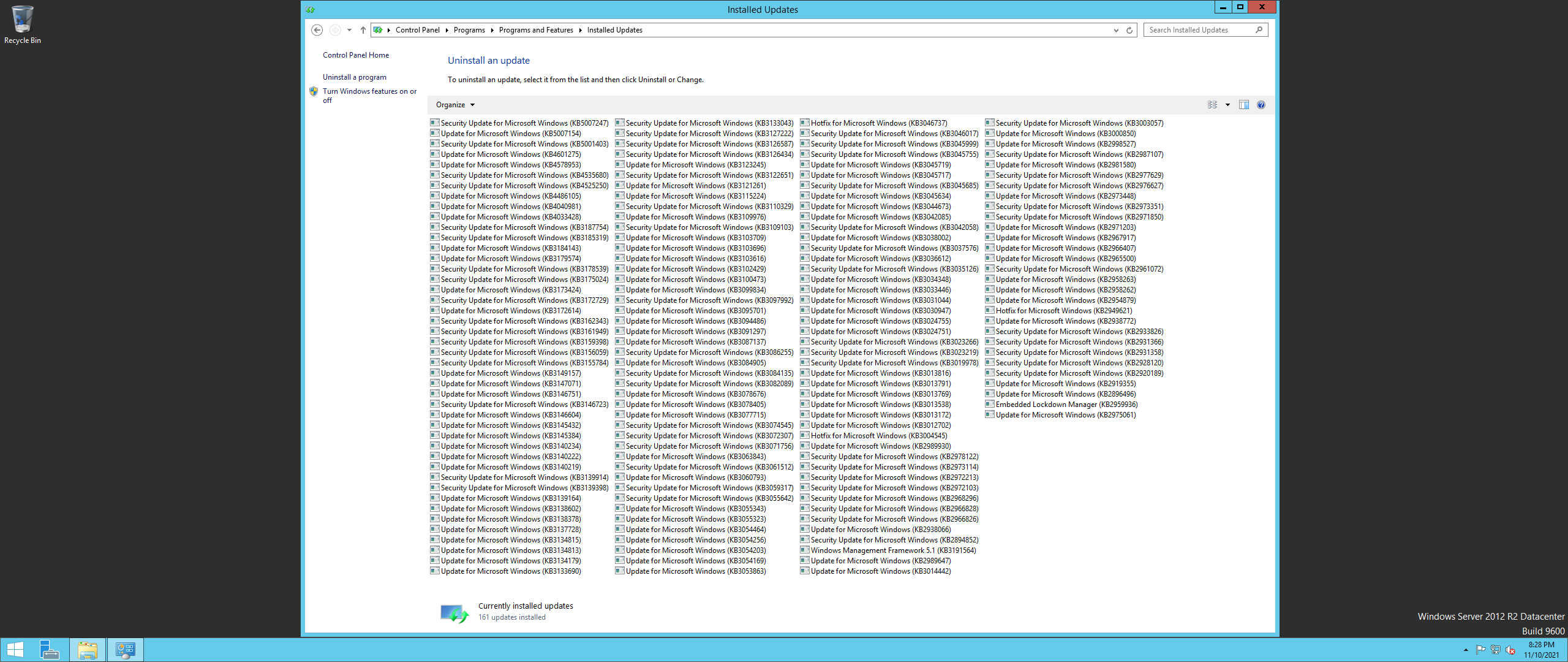Select Update for Microsoft Windows KB2975061
1568x662 pixels.
tap(1061, 415)
